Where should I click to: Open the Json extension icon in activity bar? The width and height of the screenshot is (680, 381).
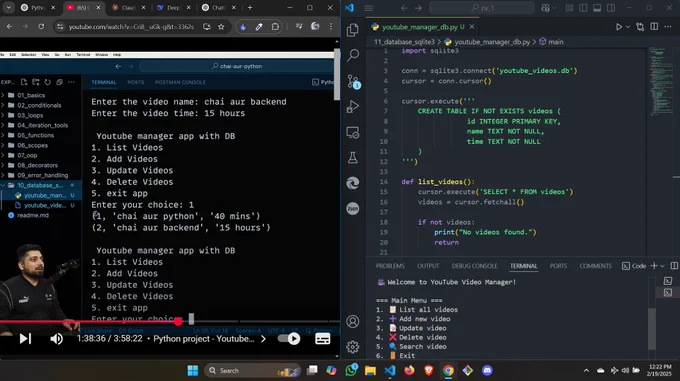[353, 208]
